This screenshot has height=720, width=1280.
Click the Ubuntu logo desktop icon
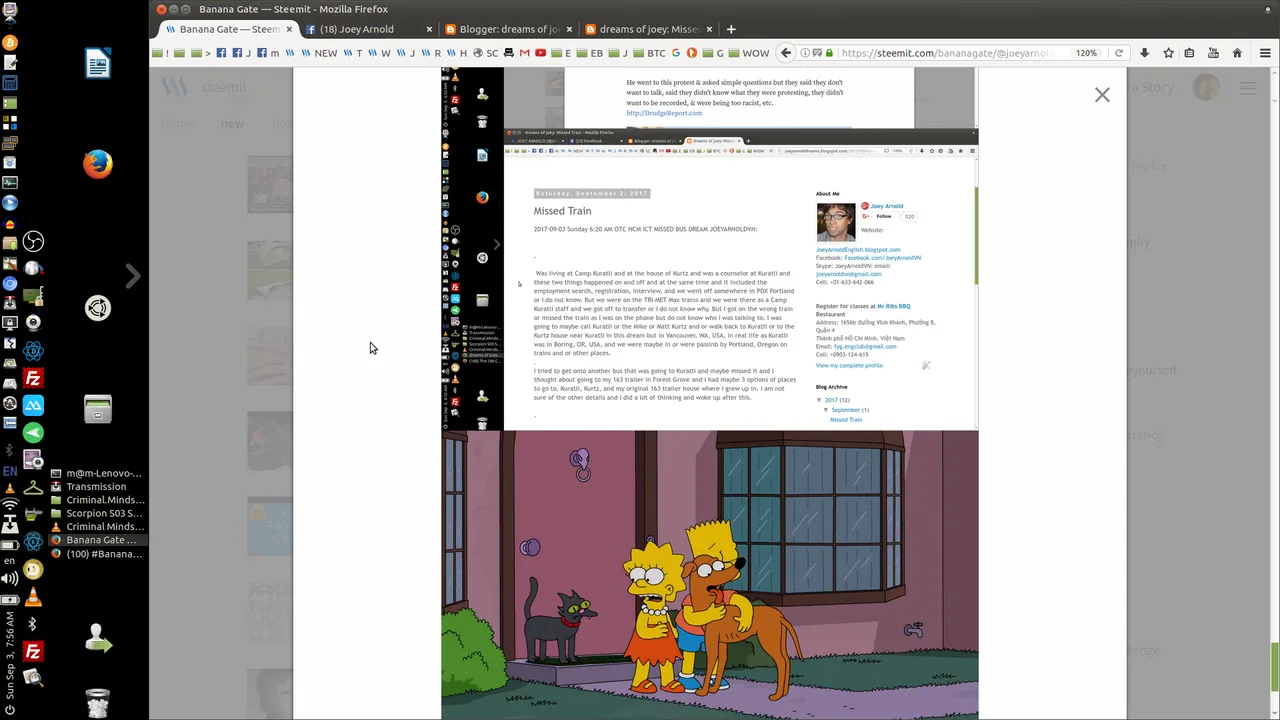pyautogui.click(x=98, y=308)
